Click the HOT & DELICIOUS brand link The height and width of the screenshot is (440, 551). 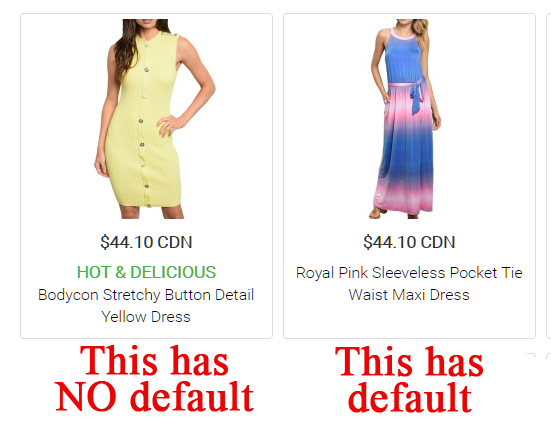146,272
